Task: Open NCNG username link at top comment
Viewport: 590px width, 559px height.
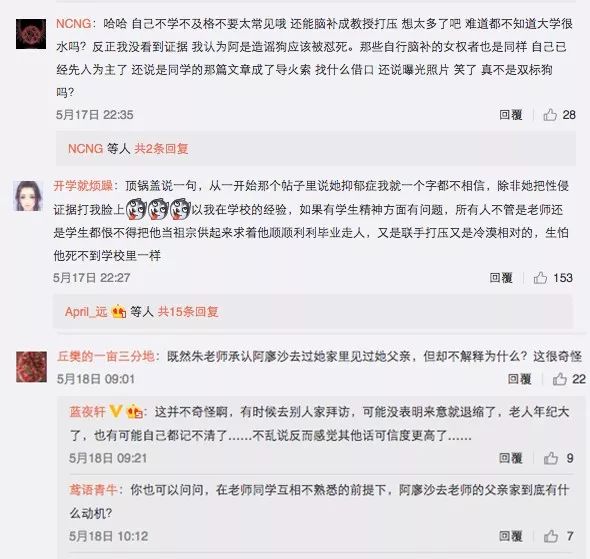Action: coord(73,24)
